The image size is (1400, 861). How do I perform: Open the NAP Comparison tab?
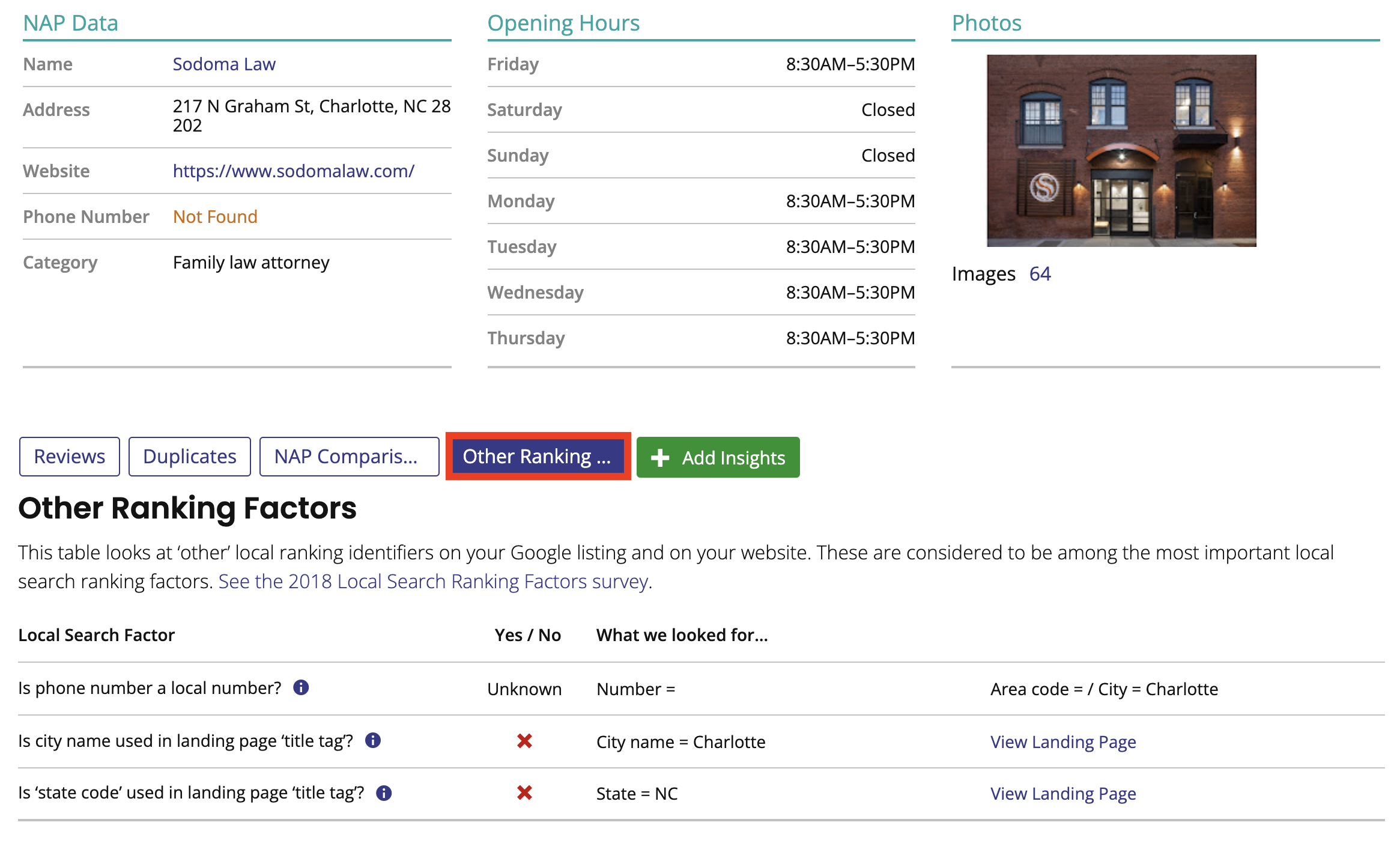(x=349, y=457)
